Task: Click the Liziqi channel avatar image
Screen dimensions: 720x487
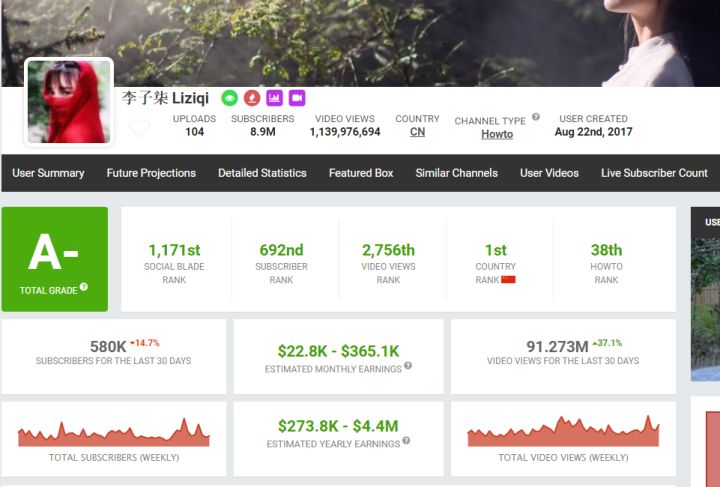Action: [69, 102]
